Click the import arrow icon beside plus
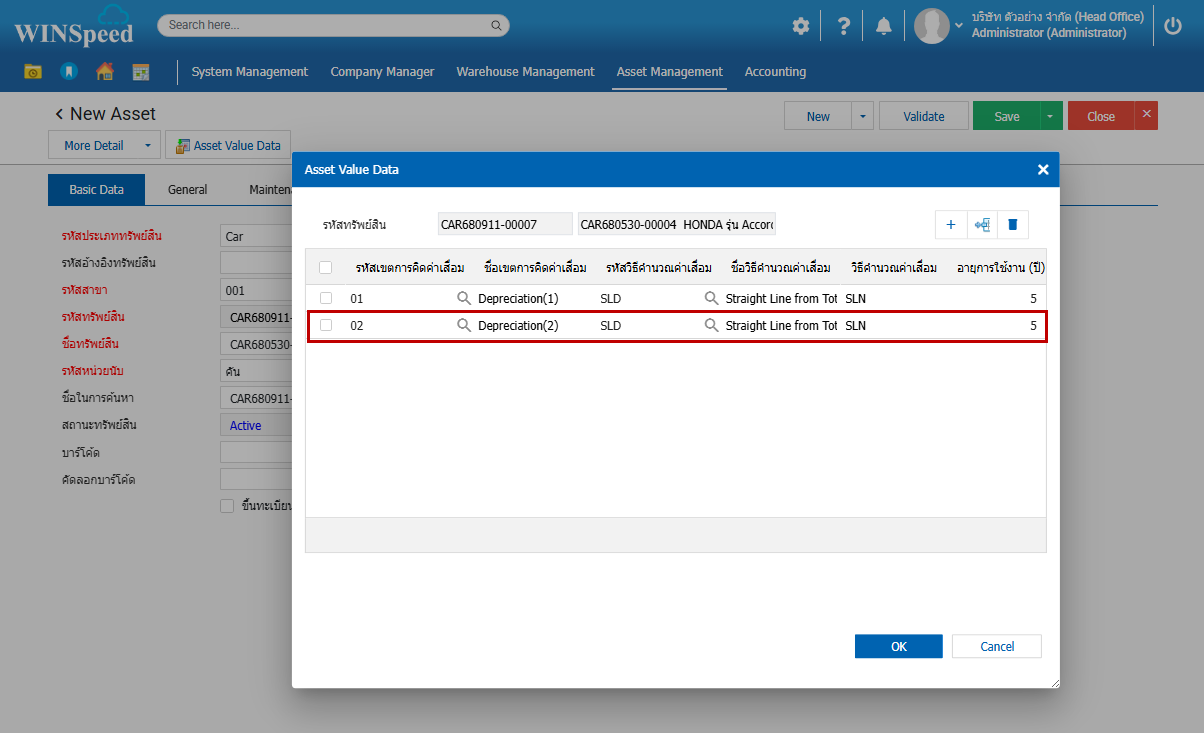 982,225
